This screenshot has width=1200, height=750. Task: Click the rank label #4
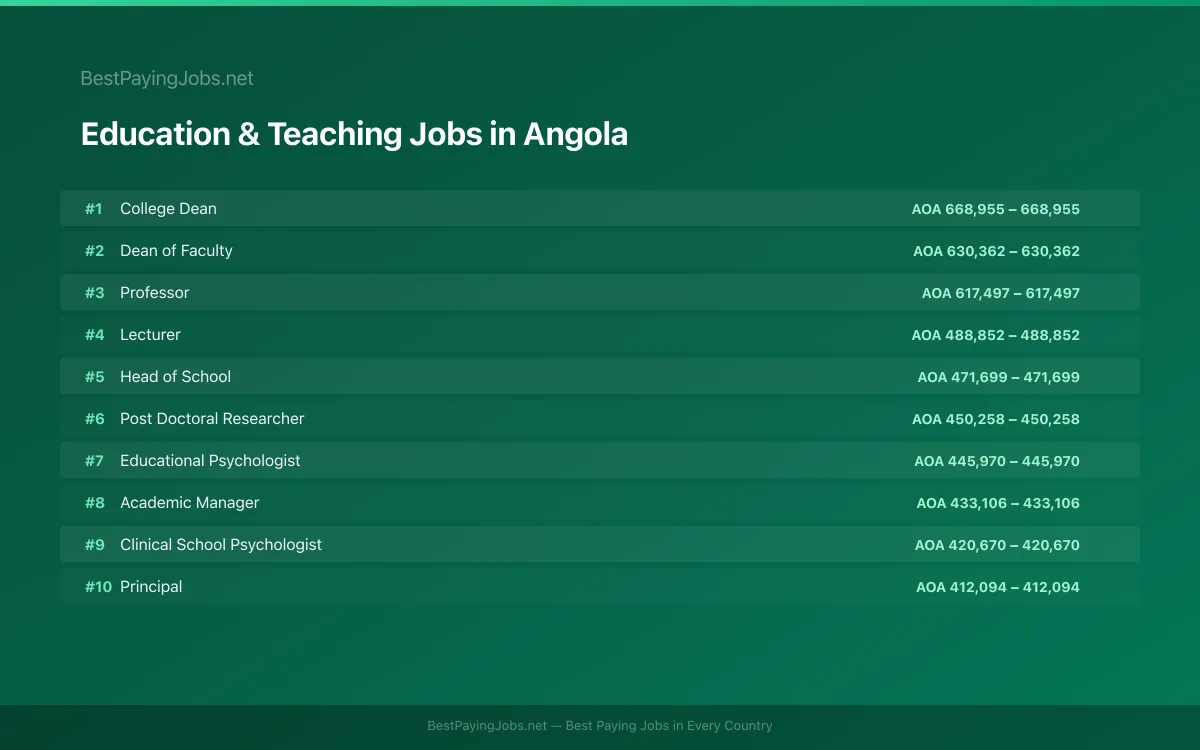[94, 335]
